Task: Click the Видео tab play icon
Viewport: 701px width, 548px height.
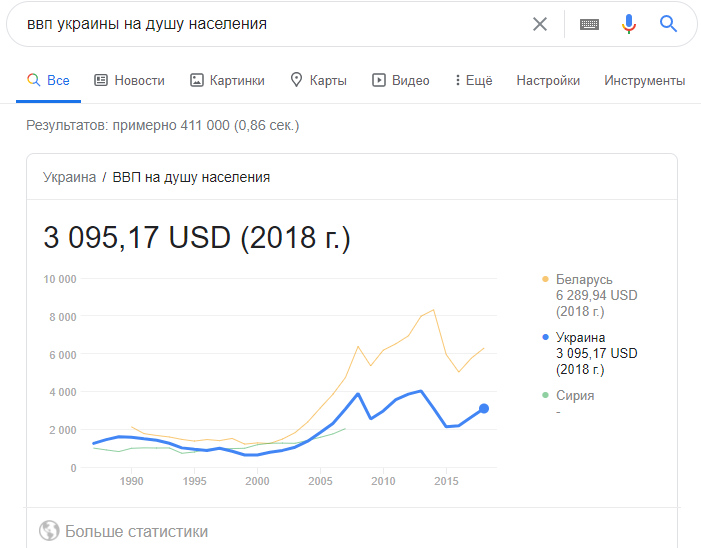Action: [x=379, y=80]
